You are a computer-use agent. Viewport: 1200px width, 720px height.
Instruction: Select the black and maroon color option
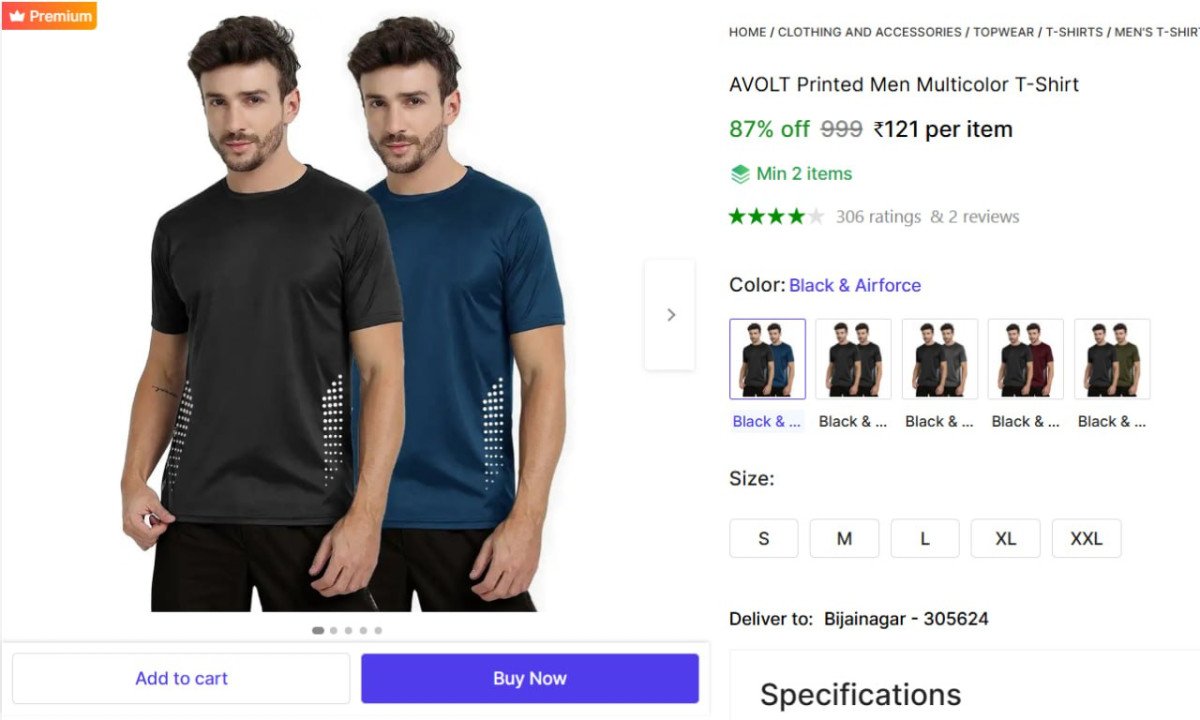(1025, 359)
